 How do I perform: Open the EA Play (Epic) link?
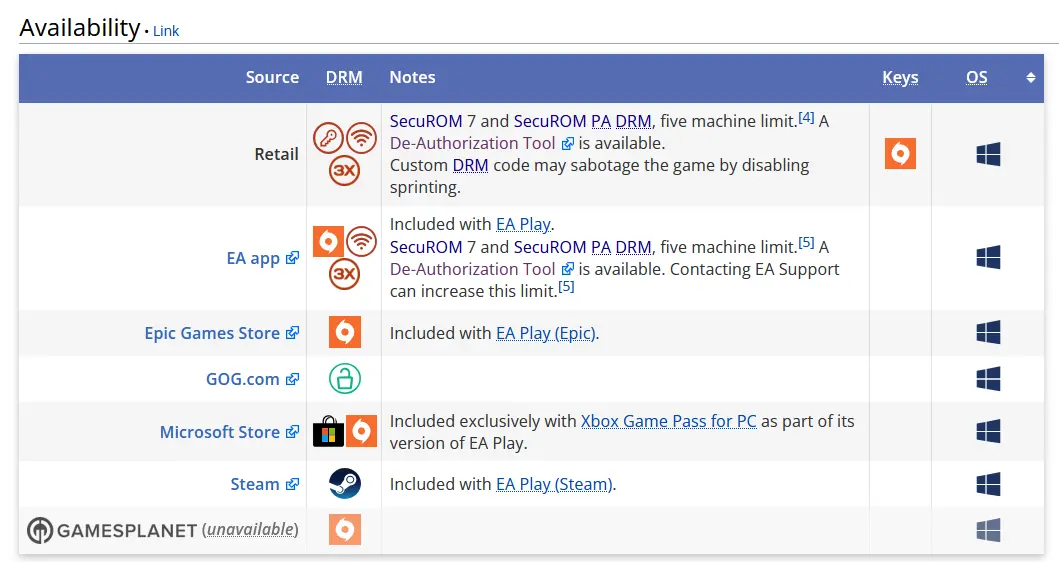click(546, 333)
